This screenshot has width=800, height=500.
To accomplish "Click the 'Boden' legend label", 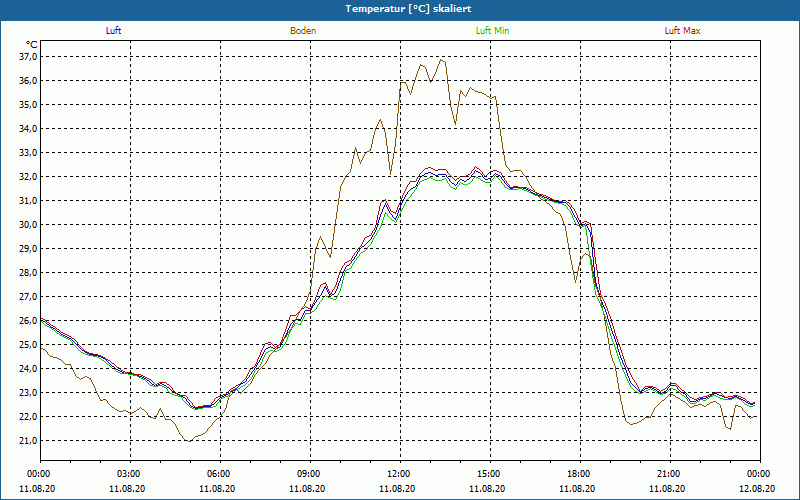I will [x=303, y=31].
